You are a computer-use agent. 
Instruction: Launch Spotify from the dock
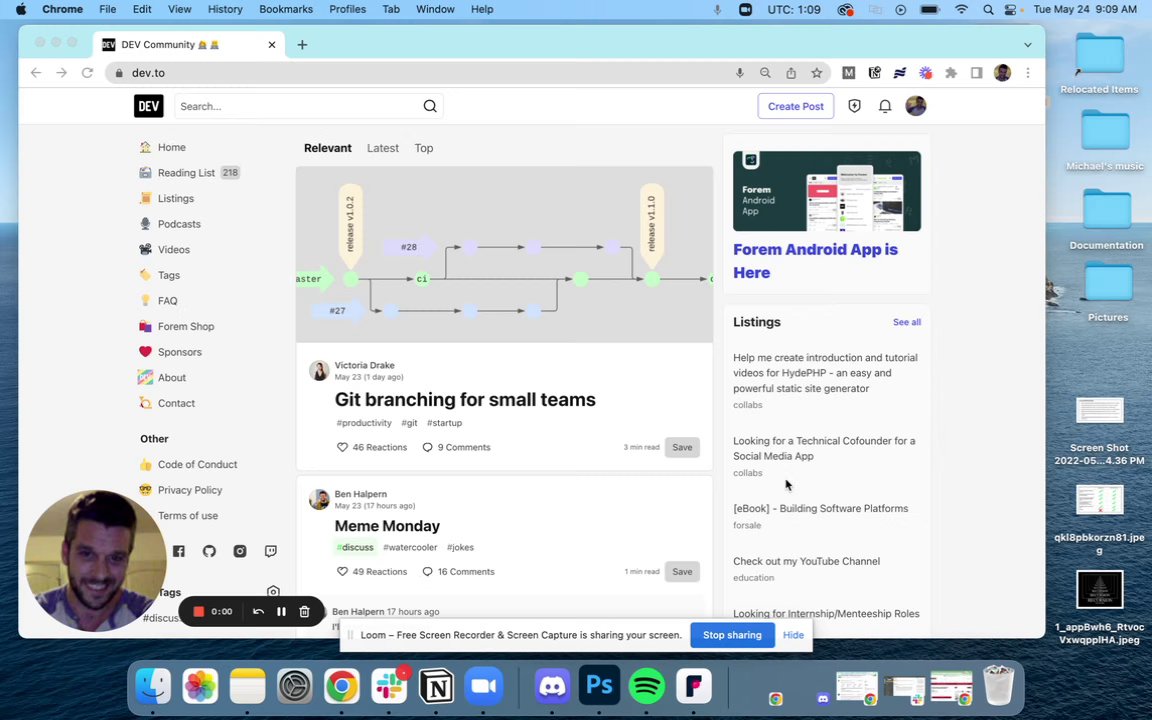point(647,686)
